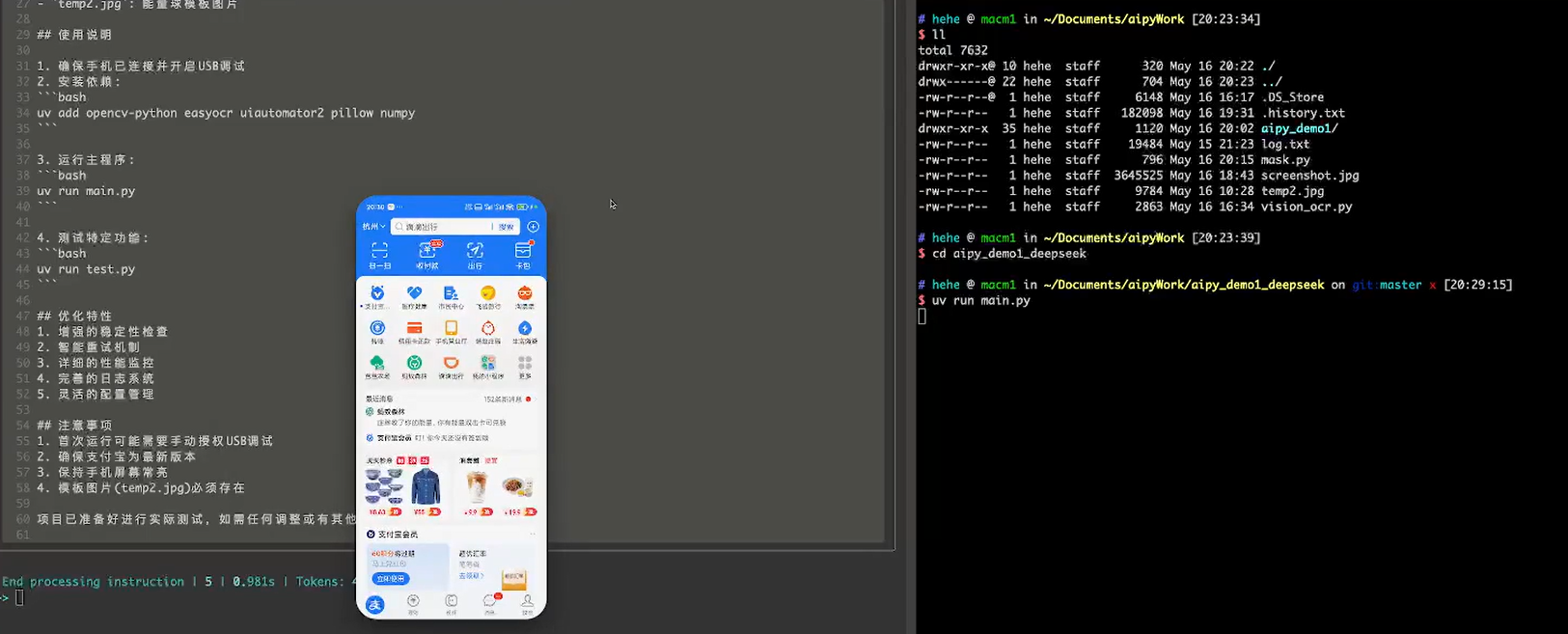Image resolution: width=1568 pixels, height=634 pixels.
Task: Tap the noodle meal product thumbnail
Action: click(x=517, y=486)
